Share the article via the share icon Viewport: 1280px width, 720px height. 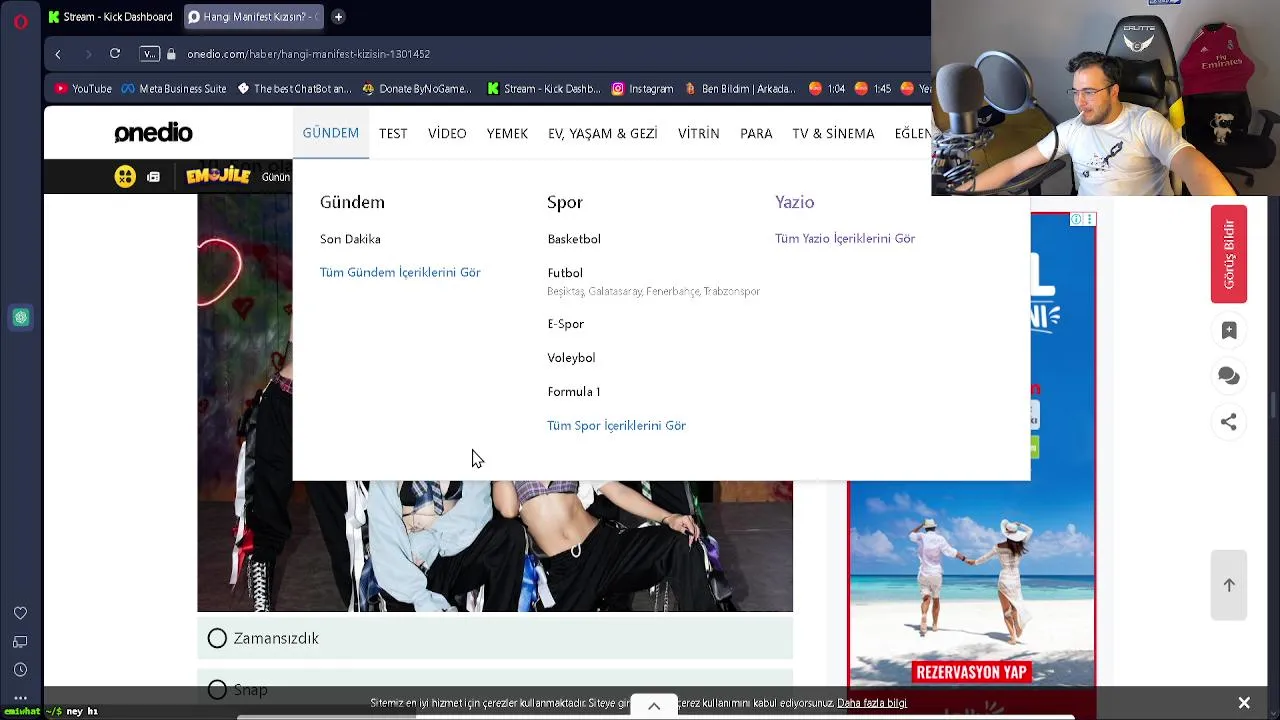pos(1229,422)
